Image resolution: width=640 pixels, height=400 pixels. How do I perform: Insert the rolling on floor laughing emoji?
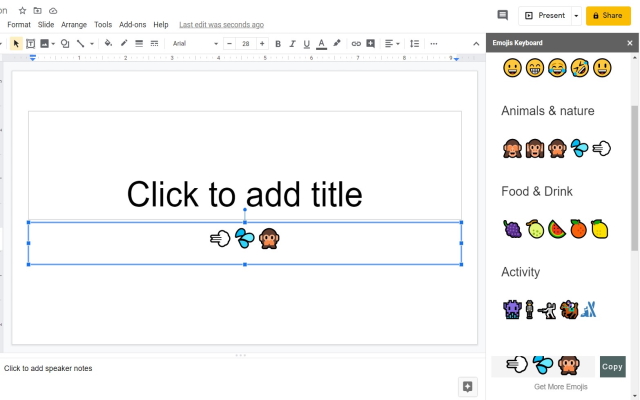[x=580, y=67]
